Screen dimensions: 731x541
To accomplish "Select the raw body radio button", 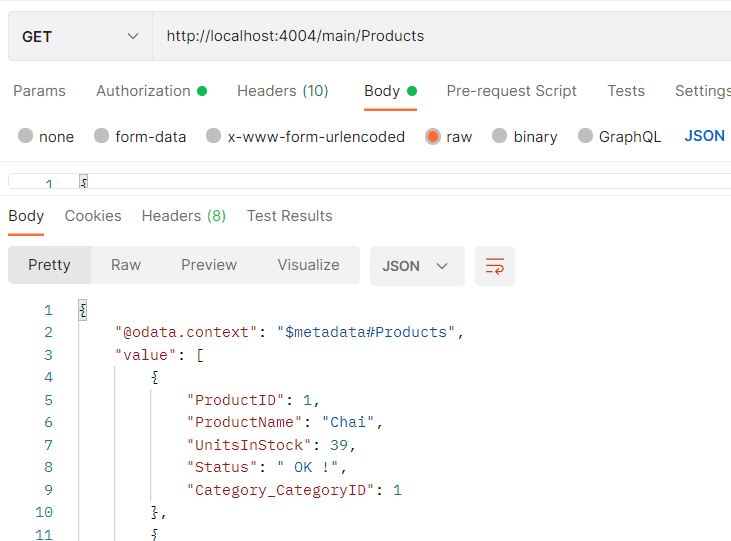I will pos(433,136).
